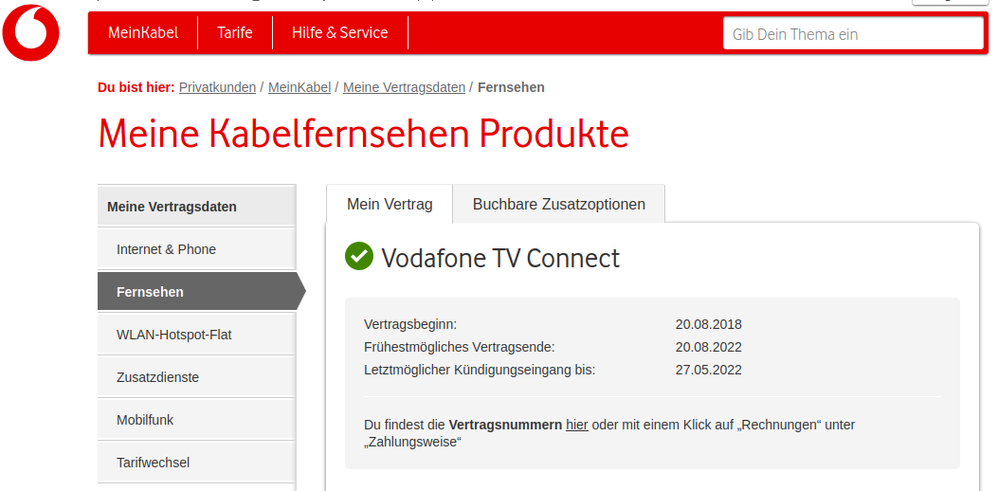Click the 'Vertragsbeginn:' label
The image size is (998, 491).
(411, 324)
